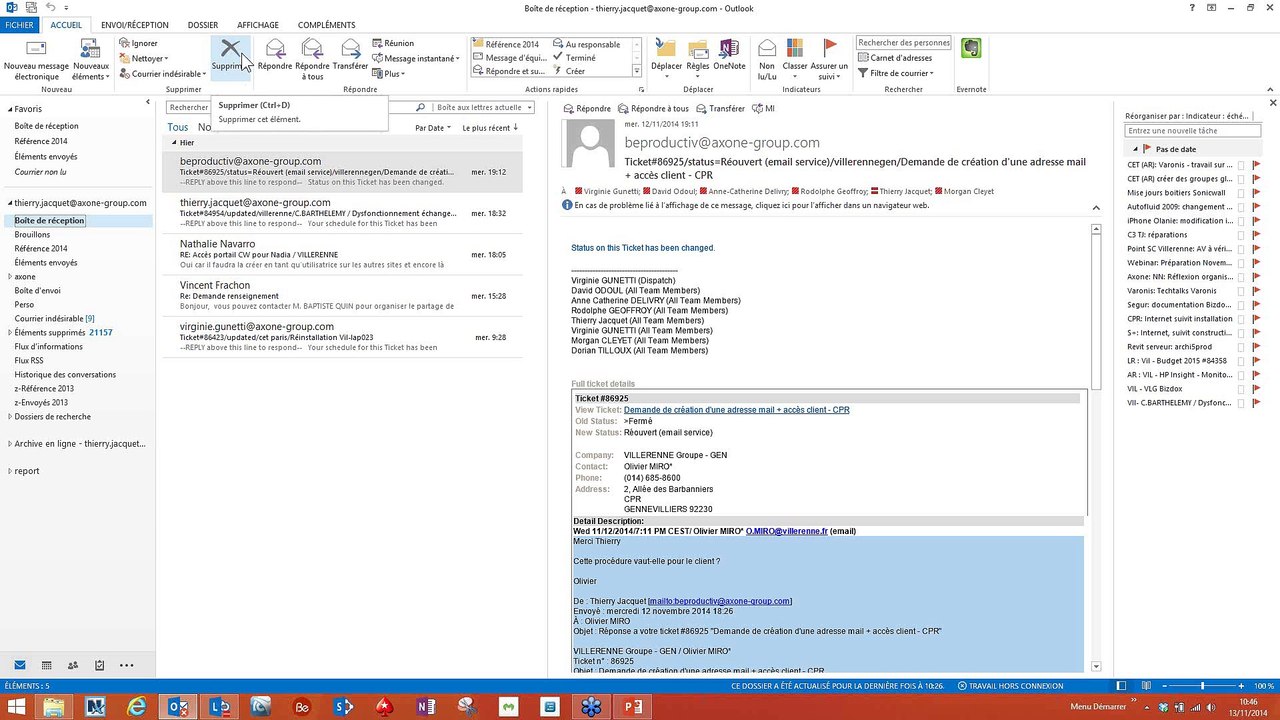Switch to Mail navigation icon
Screen dimensions: 1280x720
[20, 665]
